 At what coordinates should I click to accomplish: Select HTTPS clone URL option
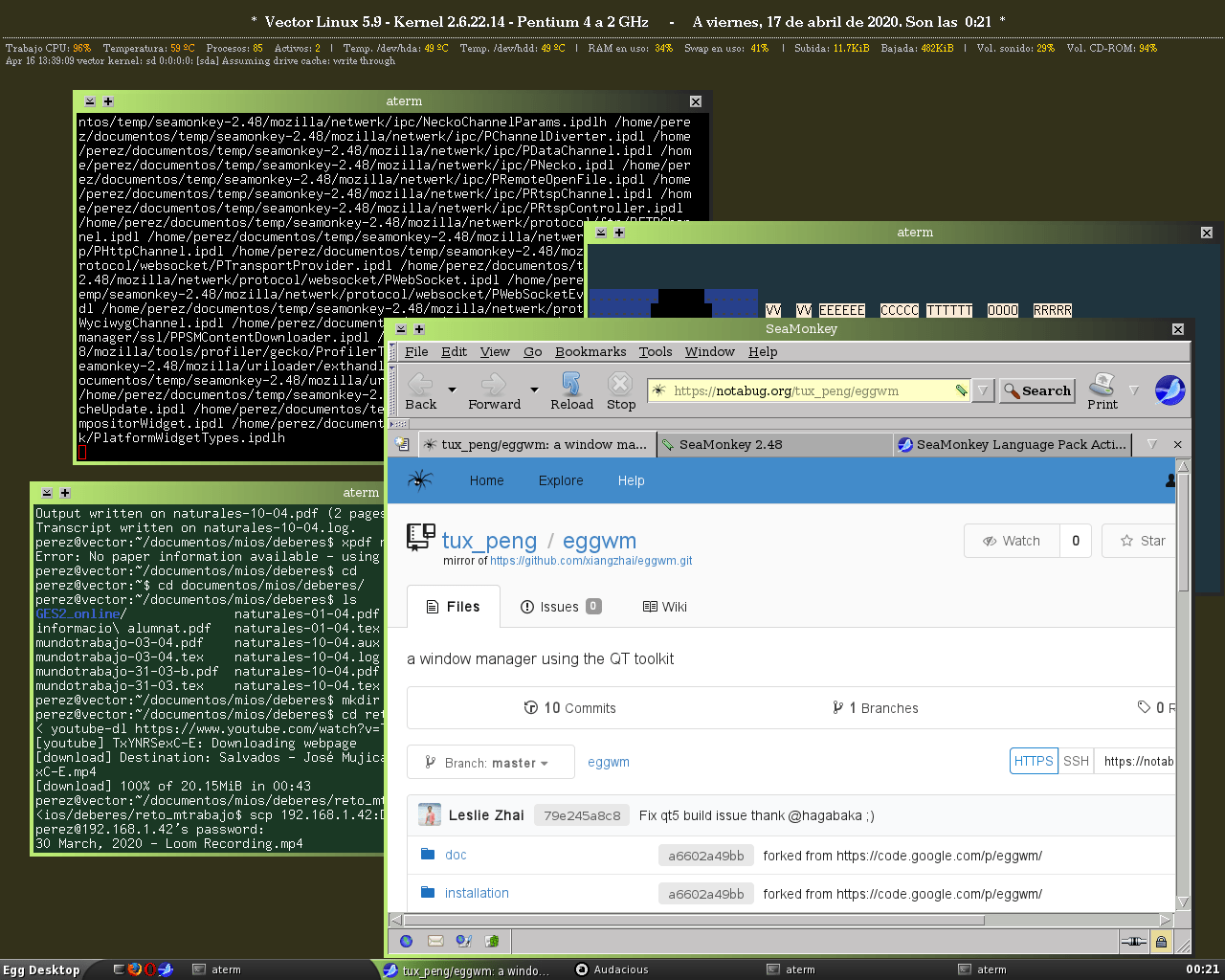[x=1034, y=761]
